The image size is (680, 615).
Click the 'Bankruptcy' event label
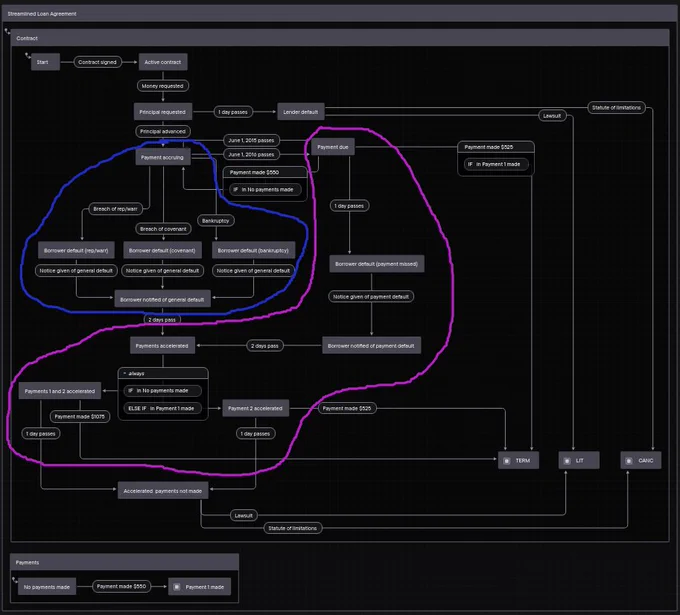pyautogui.click(x=216, y=221)
